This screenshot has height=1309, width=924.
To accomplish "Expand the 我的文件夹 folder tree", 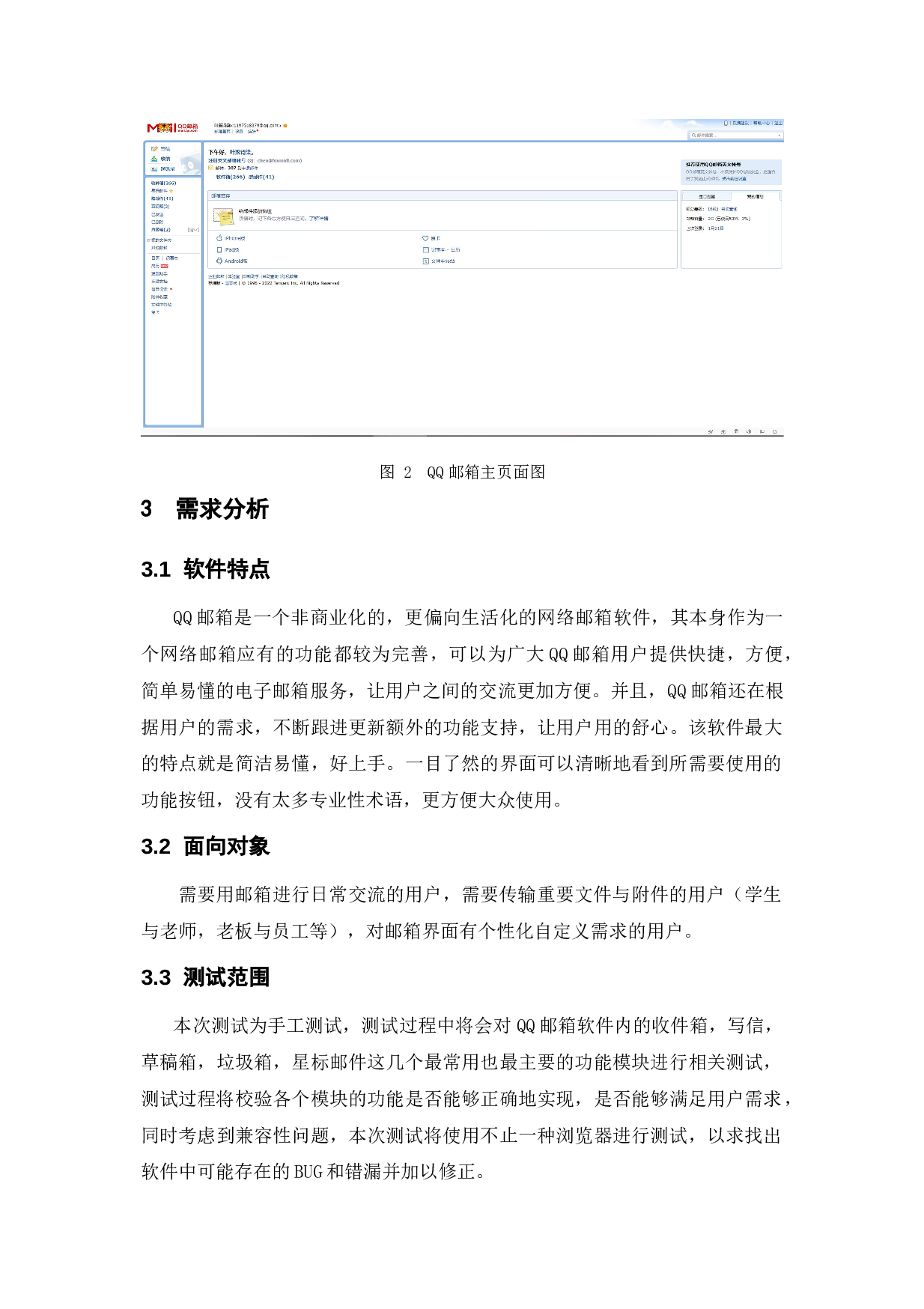I will (x=148, y=240).
